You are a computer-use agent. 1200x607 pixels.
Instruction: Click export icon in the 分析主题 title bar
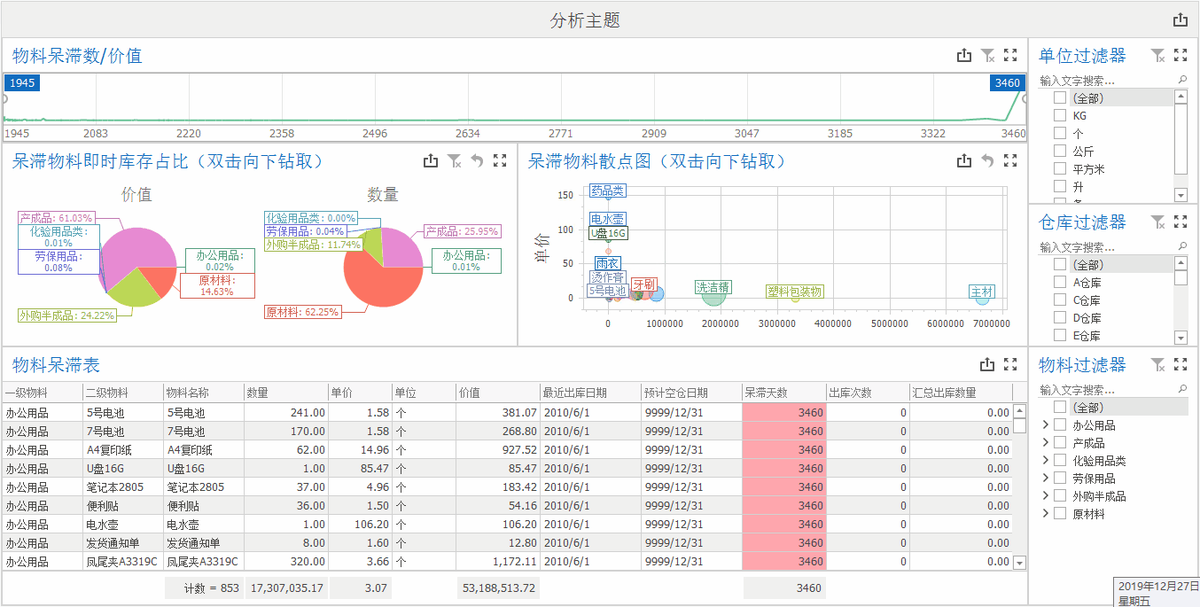(x=1180, y=20)
